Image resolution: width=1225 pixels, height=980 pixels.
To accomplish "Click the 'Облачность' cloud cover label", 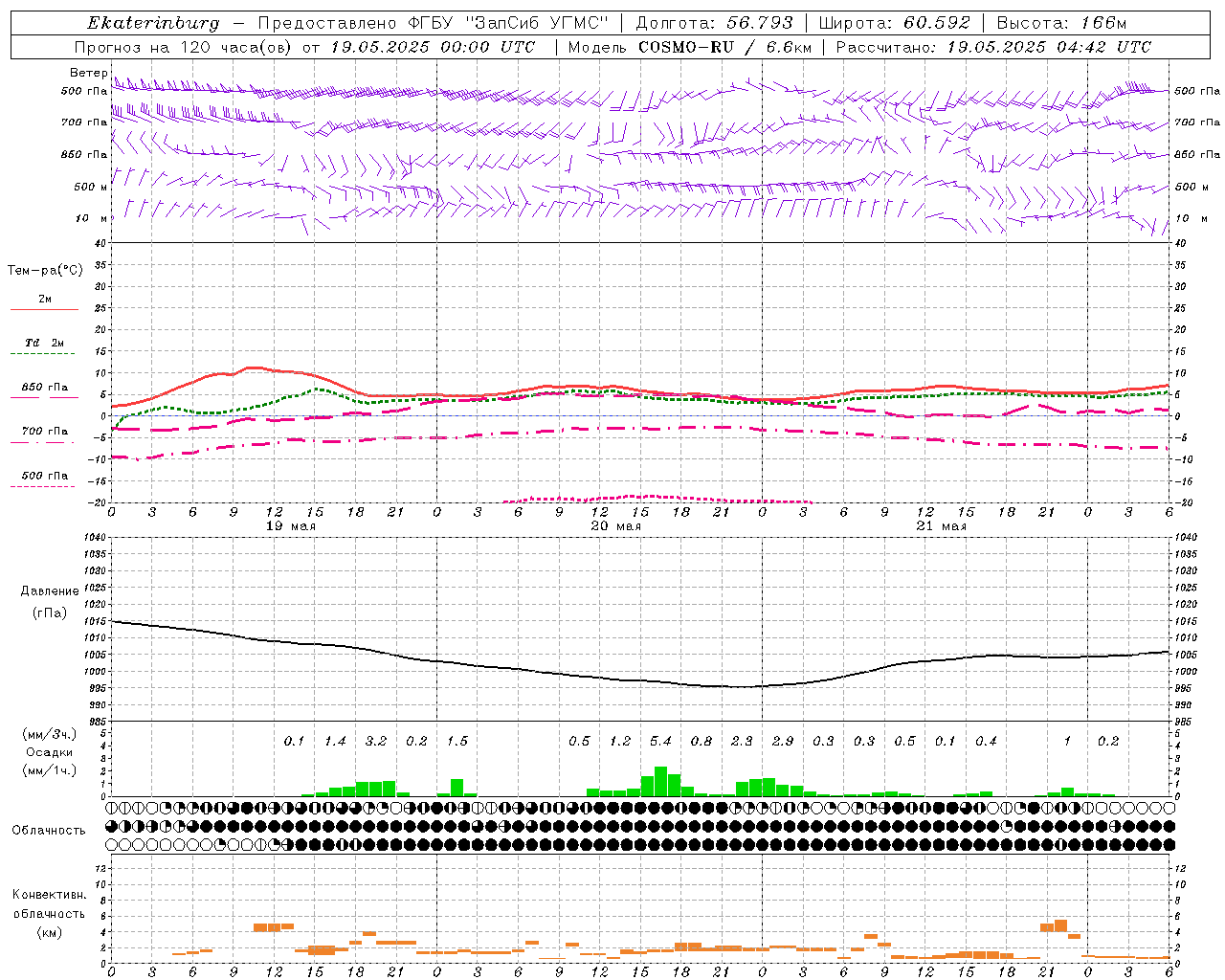I will [x=49, y=831].
